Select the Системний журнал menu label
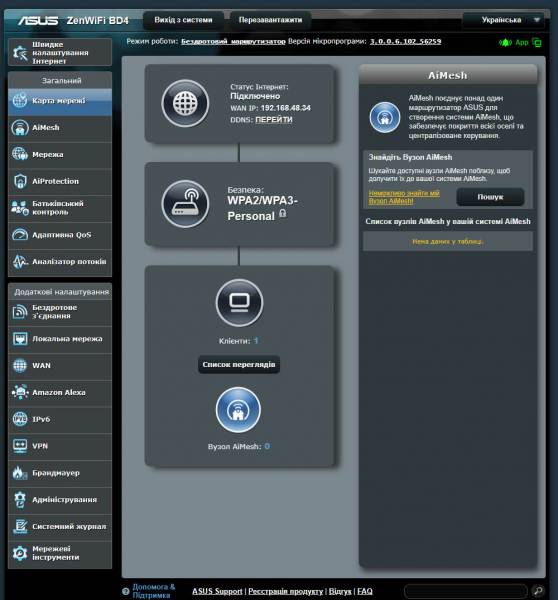 click(x=69, y=527)
